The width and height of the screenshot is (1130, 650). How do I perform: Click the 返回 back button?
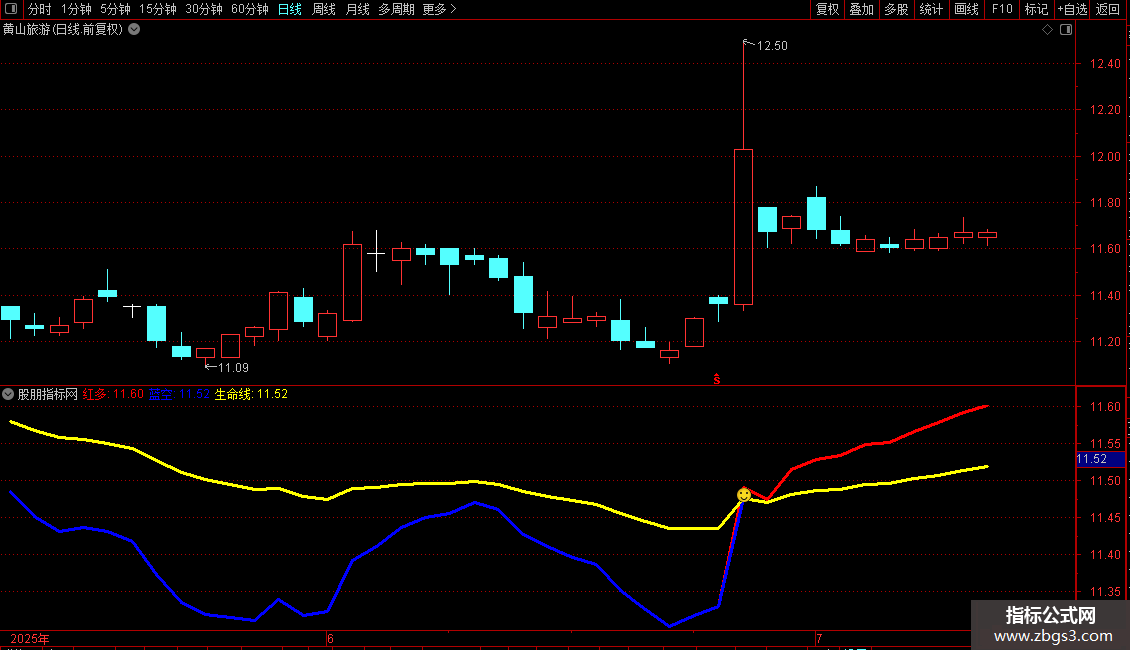1108,9
